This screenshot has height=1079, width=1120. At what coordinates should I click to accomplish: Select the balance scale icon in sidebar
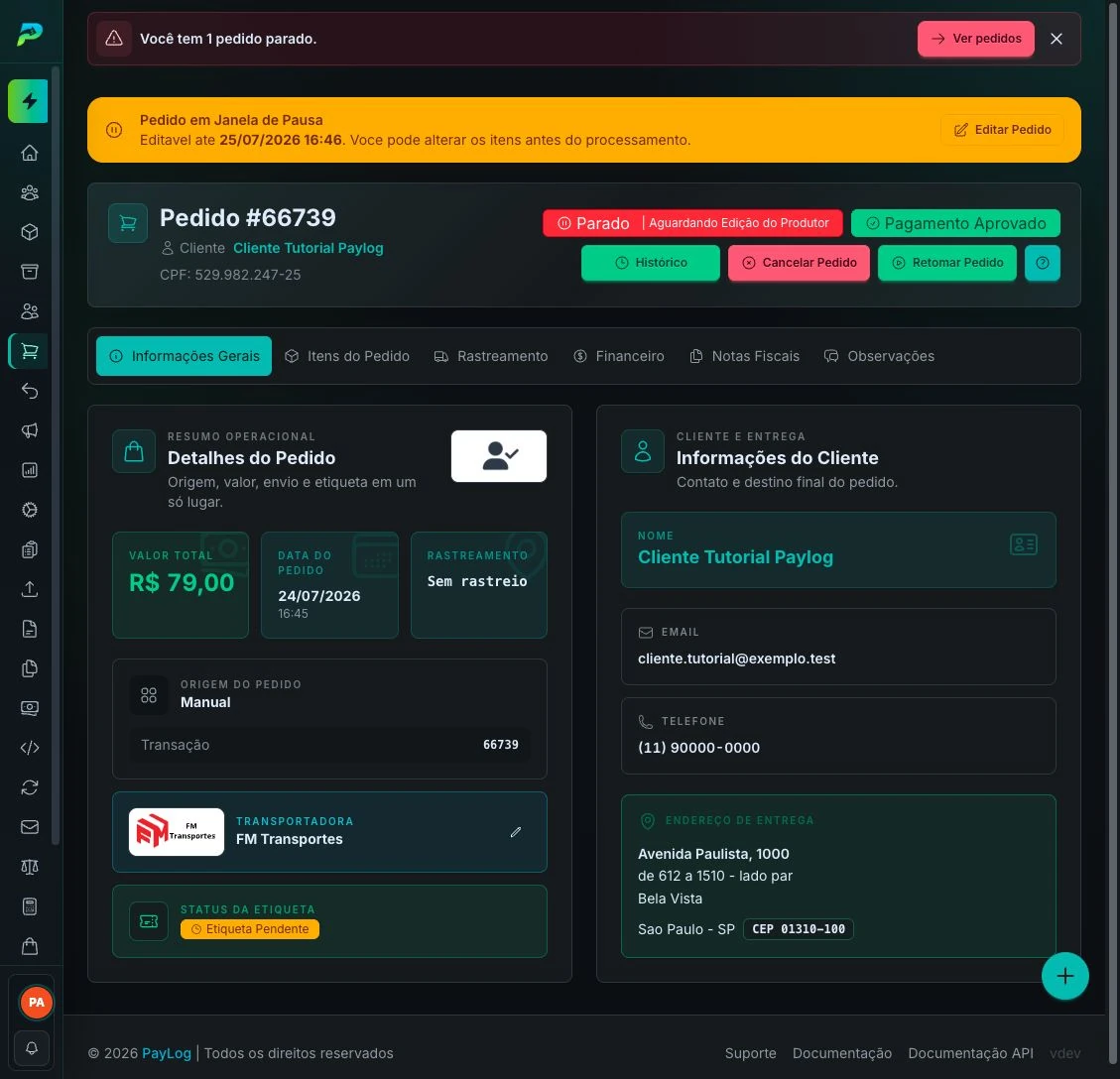tap(30, 867)
